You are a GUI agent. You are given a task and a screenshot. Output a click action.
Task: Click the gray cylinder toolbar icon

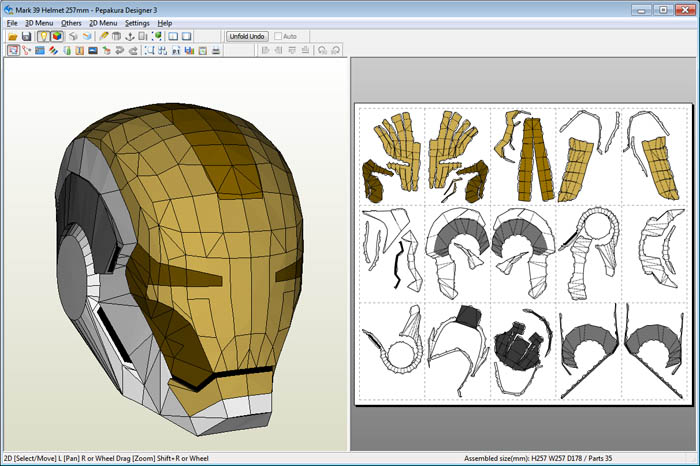[117, 37]
